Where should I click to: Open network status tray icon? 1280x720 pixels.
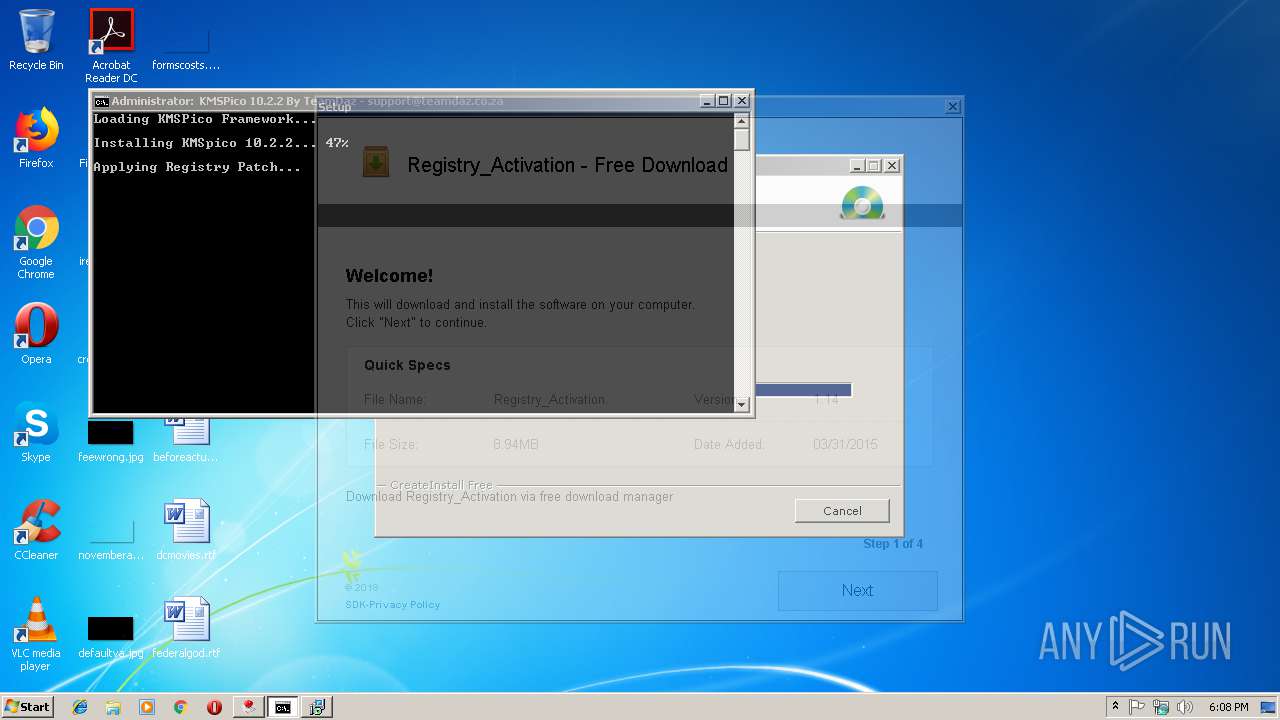pos(1161,707)
